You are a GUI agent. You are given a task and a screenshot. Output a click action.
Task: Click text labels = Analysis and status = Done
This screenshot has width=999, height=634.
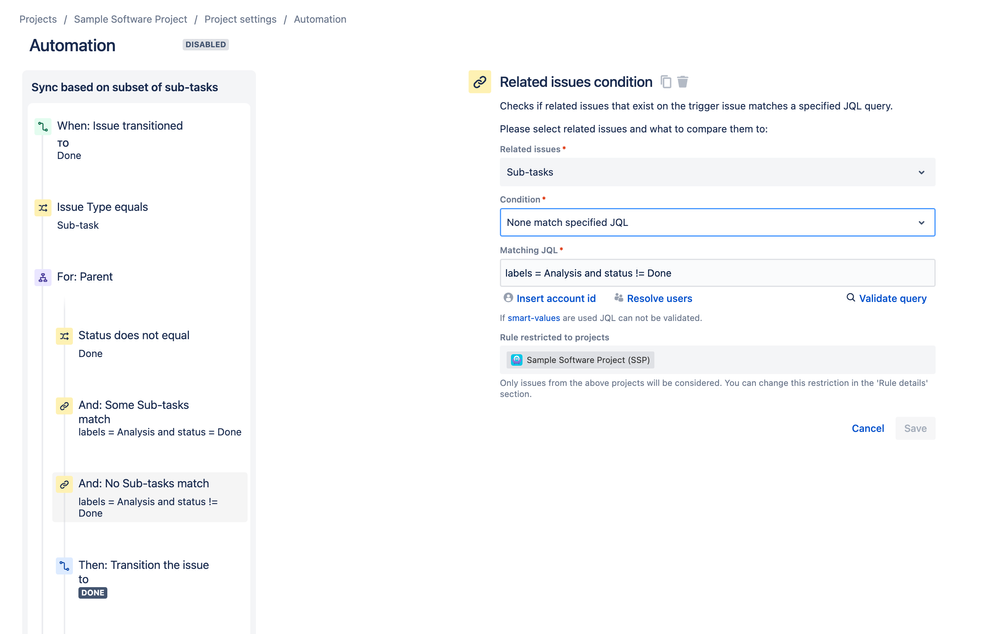[x=160, y=432]
